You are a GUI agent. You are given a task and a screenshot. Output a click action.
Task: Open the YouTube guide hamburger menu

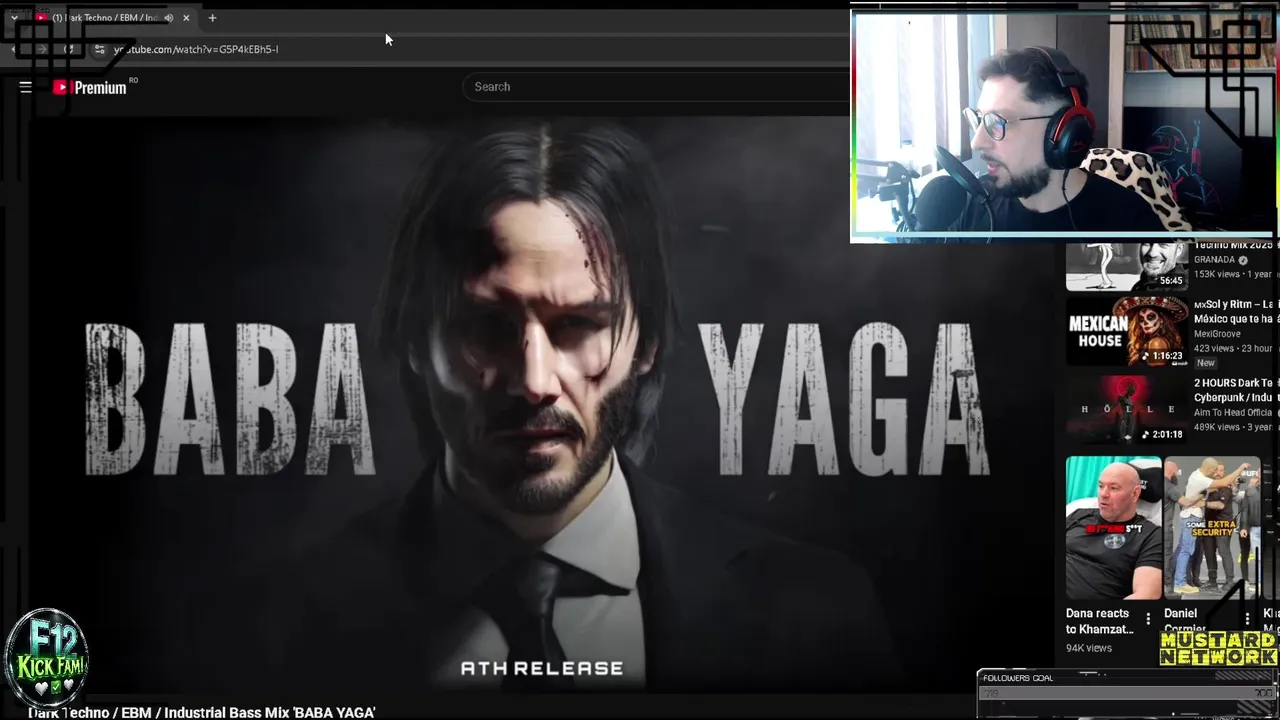(26, 87)
